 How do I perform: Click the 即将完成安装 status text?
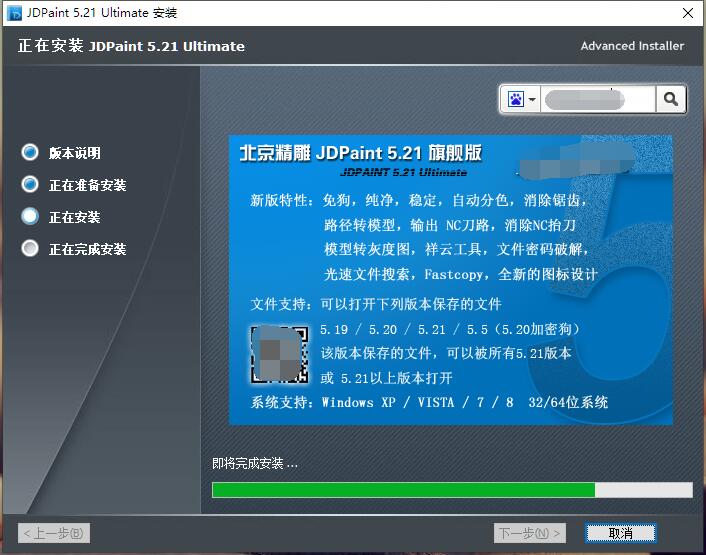pos(255,464)
